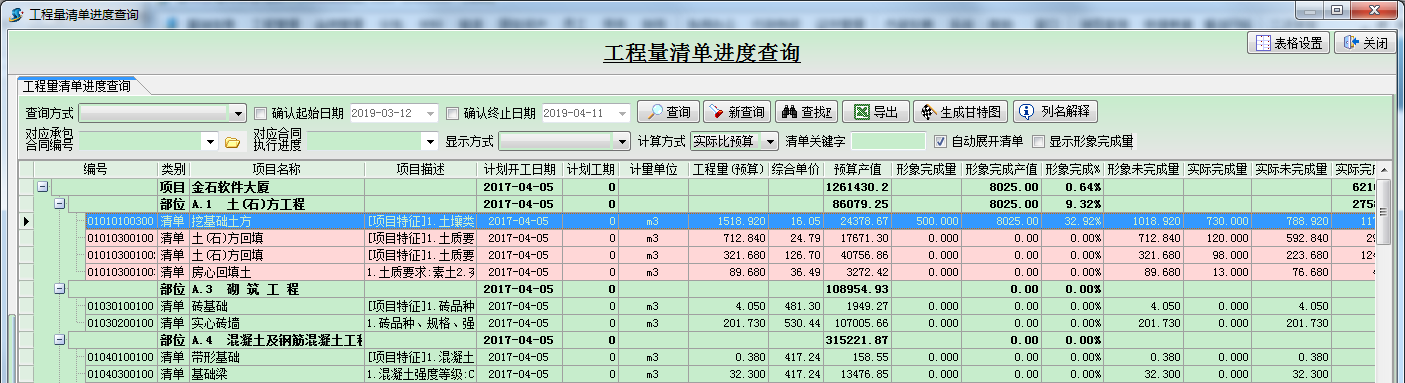Sort by the 编号 column header
The height and width of the screenshot is (383, 1405).
coord(95,169)
